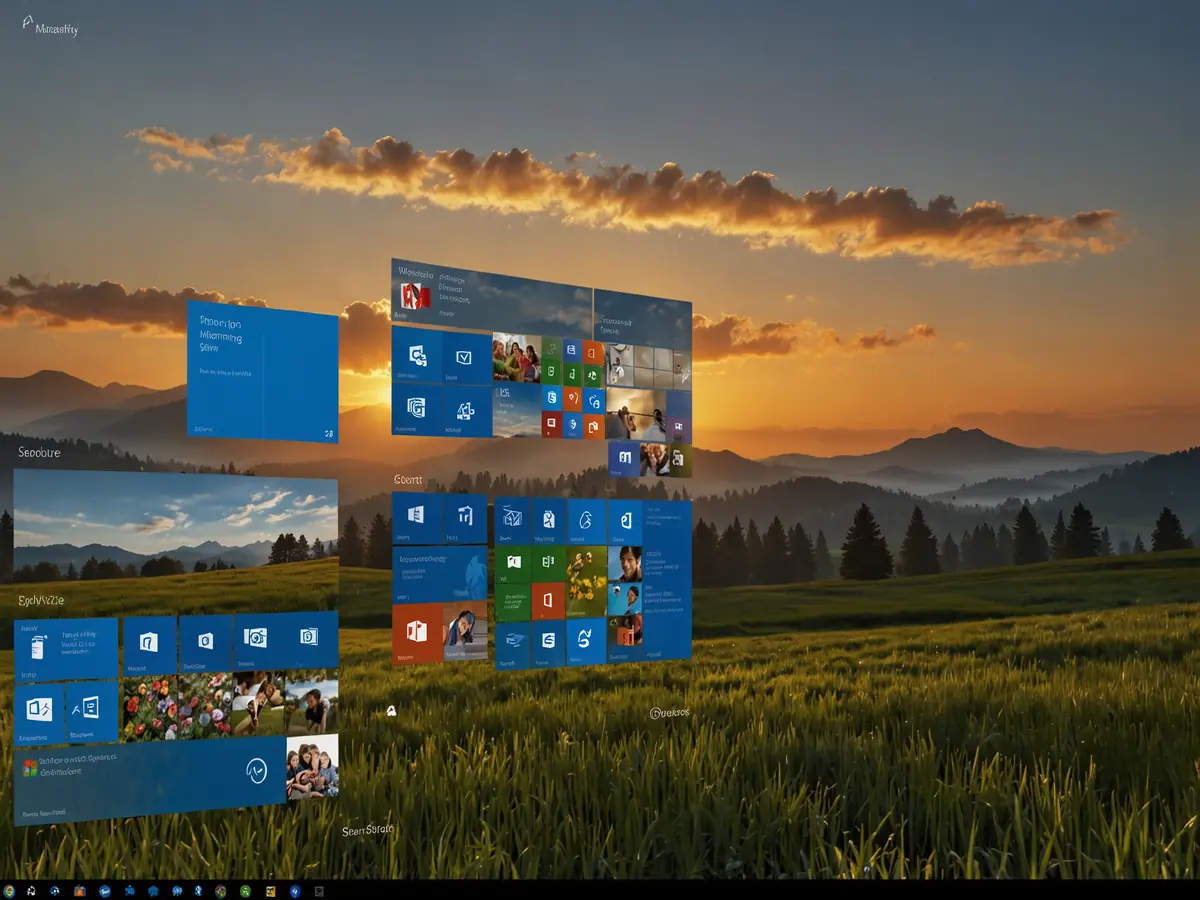Open the woman's photo next to Office tile

(465, 630)
